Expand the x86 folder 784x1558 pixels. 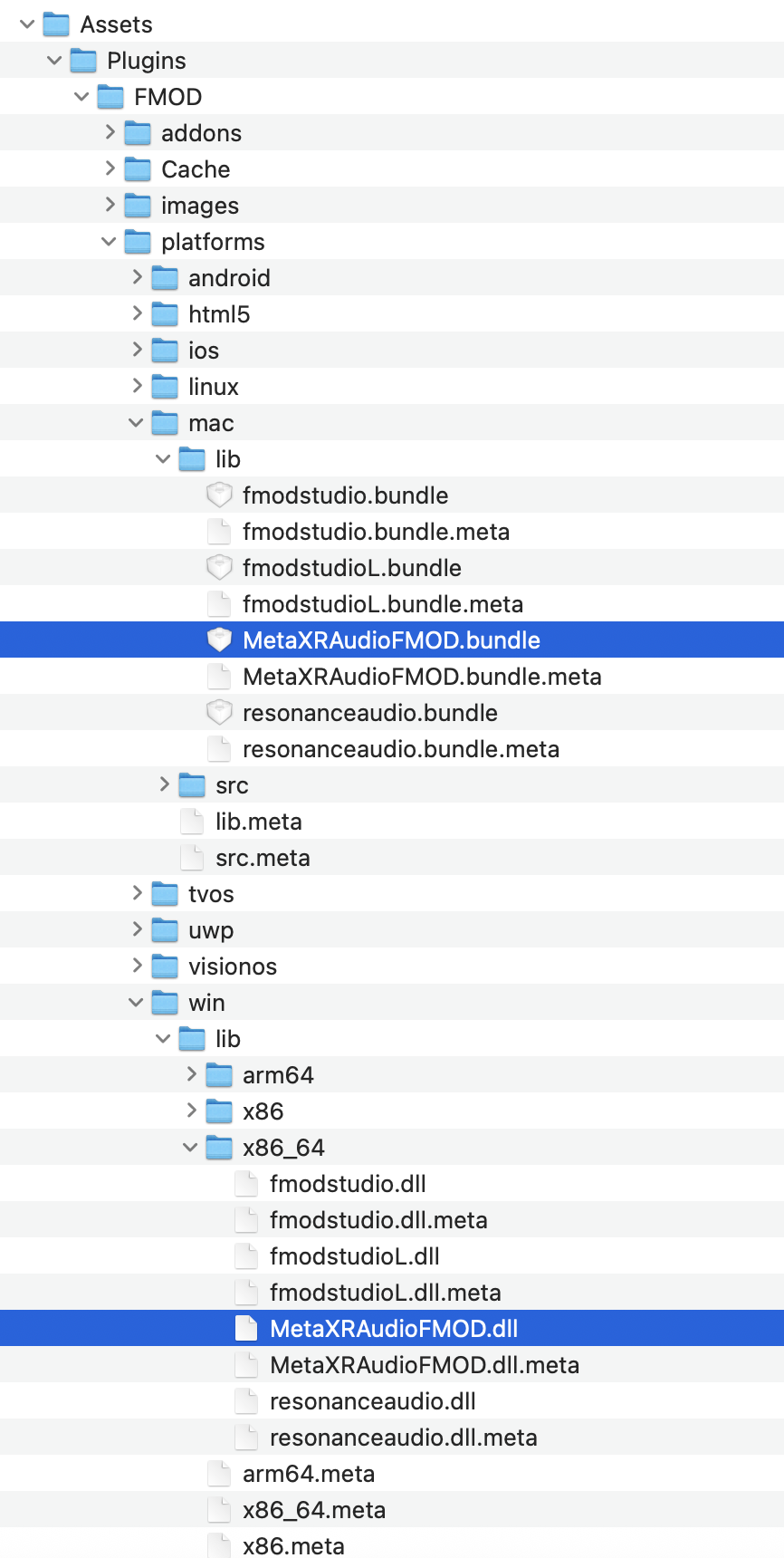(x=191, y=1111)
